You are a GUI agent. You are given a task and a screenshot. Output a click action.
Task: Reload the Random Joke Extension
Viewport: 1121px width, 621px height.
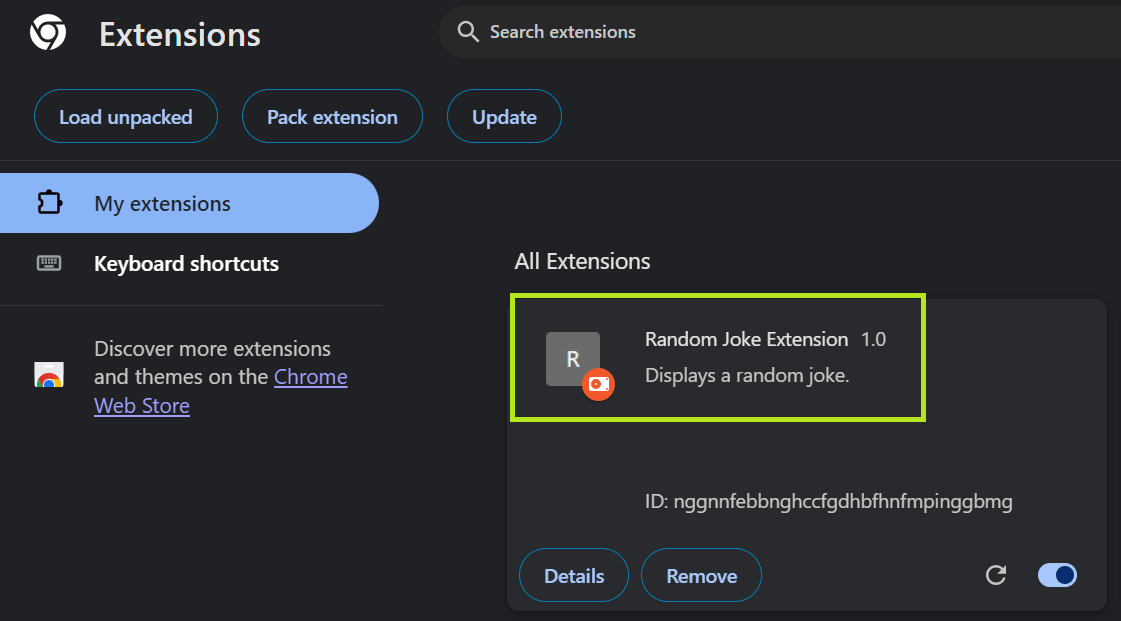point(995,575)
